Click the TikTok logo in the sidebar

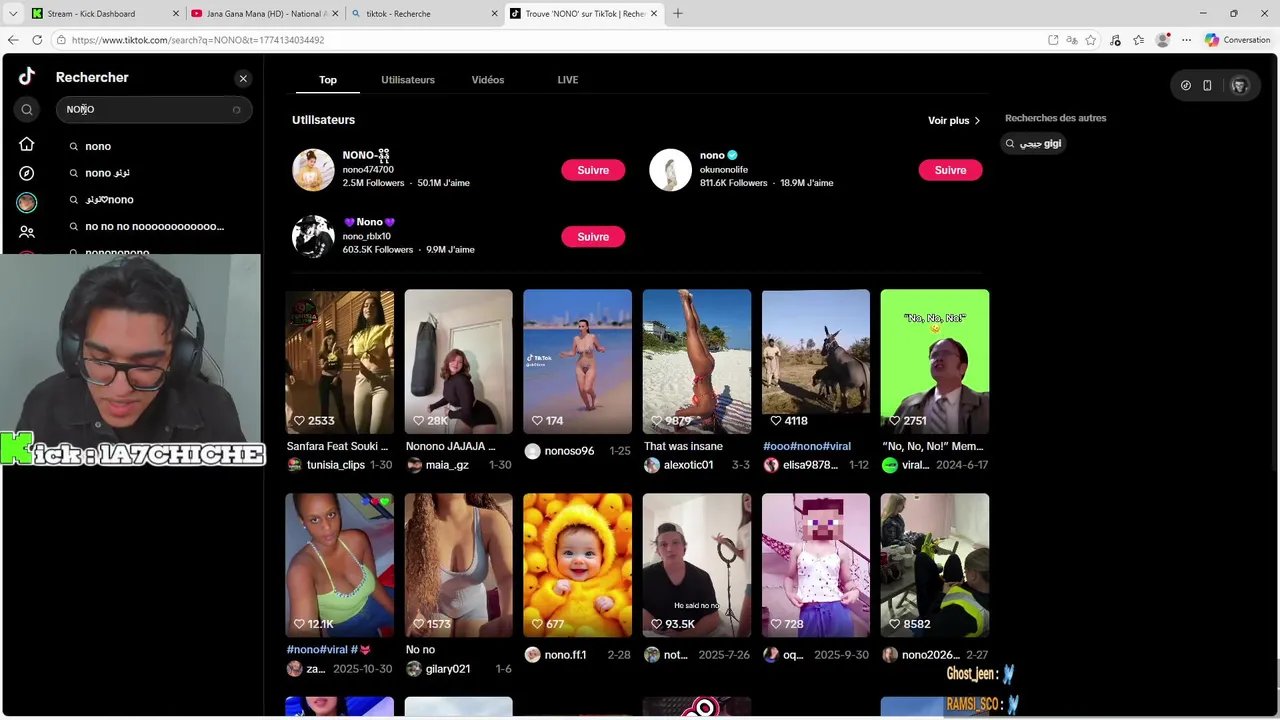(x=27, y=77)
